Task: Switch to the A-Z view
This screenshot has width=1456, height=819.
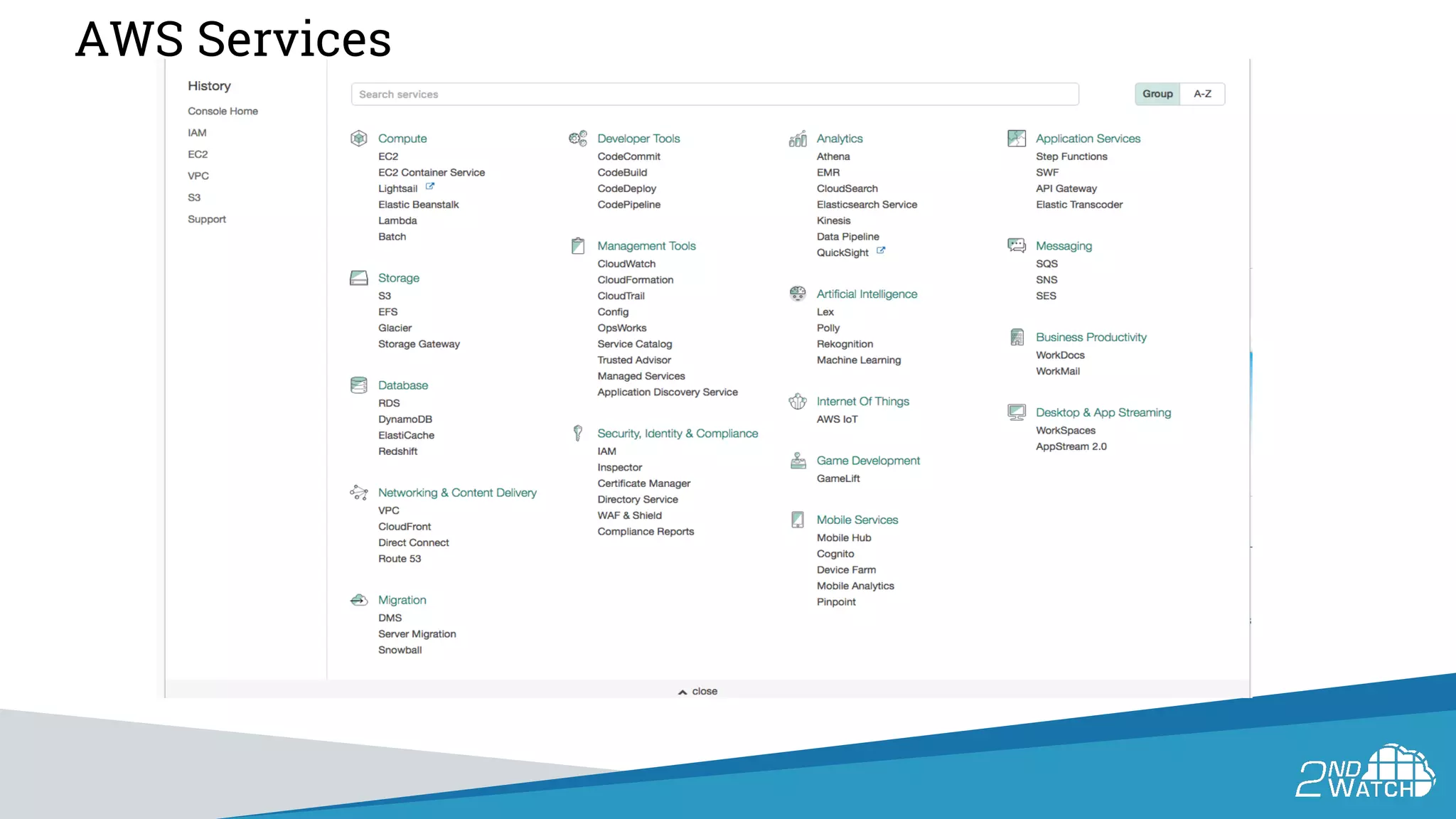Action: [1202, 94]
